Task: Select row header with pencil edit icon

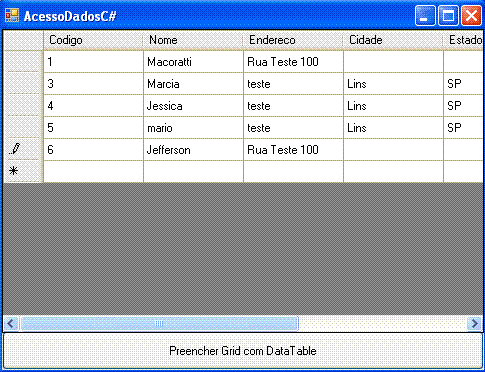Action: (23, 149)
